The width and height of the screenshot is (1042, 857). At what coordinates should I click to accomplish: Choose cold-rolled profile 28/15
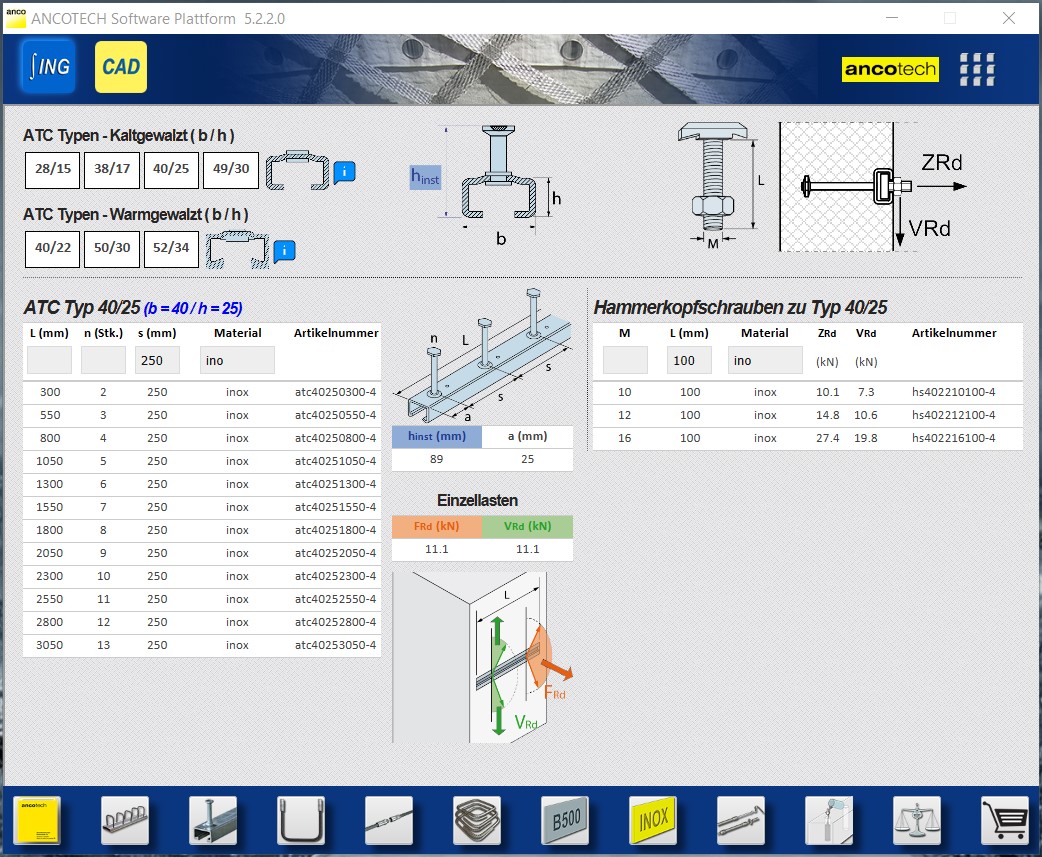(53, 170)
